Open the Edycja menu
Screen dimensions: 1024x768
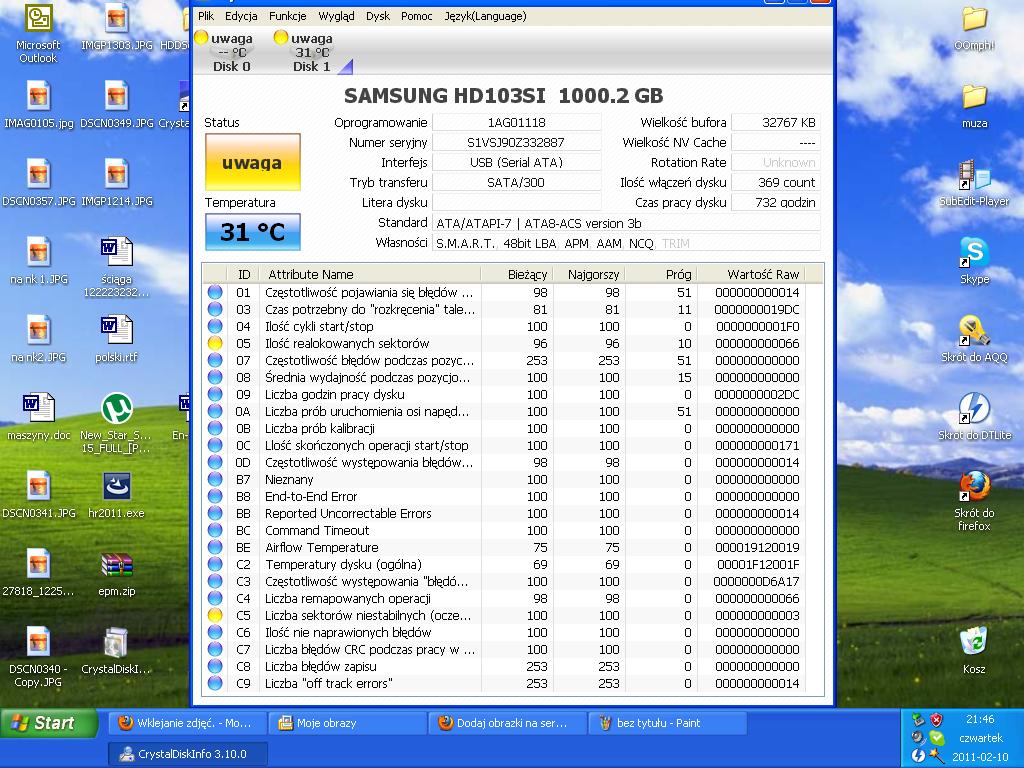(241, 16)
